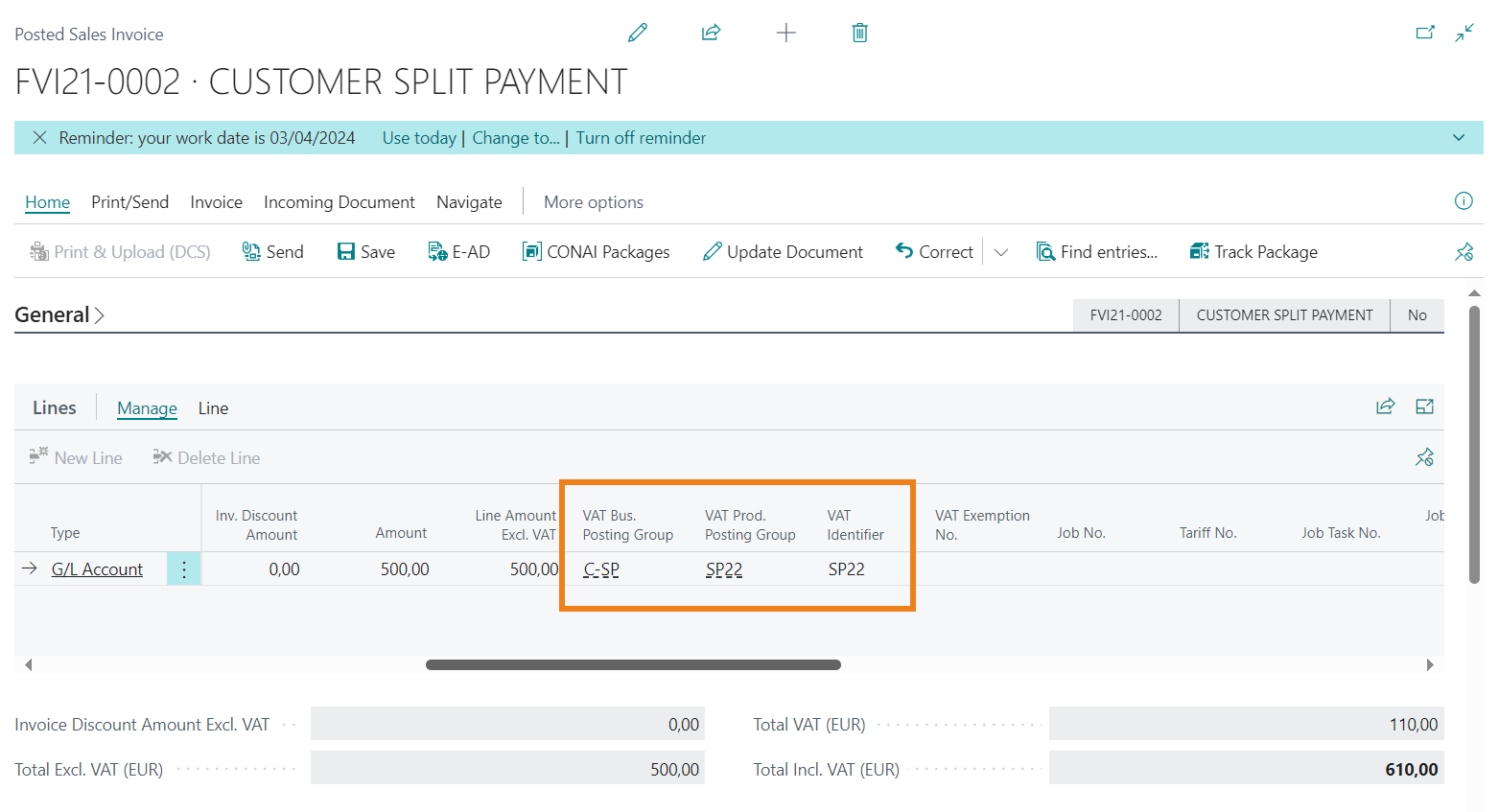Click the Use today link
1499x812 pixels.
click(x=419, y=138)
